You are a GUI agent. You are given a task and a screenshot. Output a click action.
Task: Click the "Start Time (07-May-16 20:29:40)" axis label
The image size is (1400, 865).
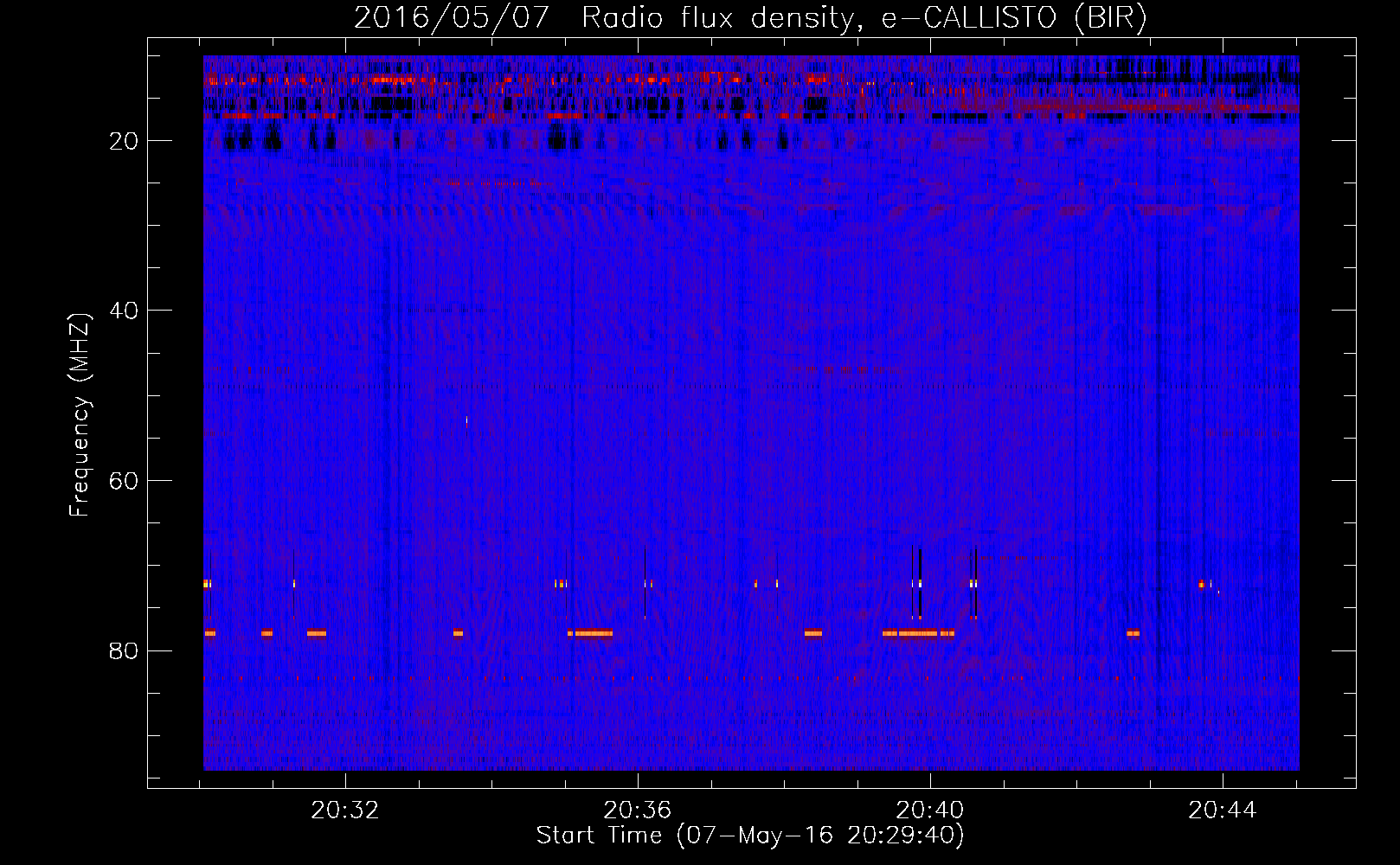750,836
